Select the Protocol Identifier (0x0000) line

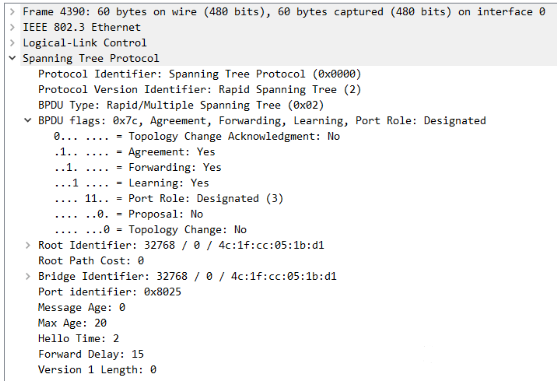pos(200,74)
